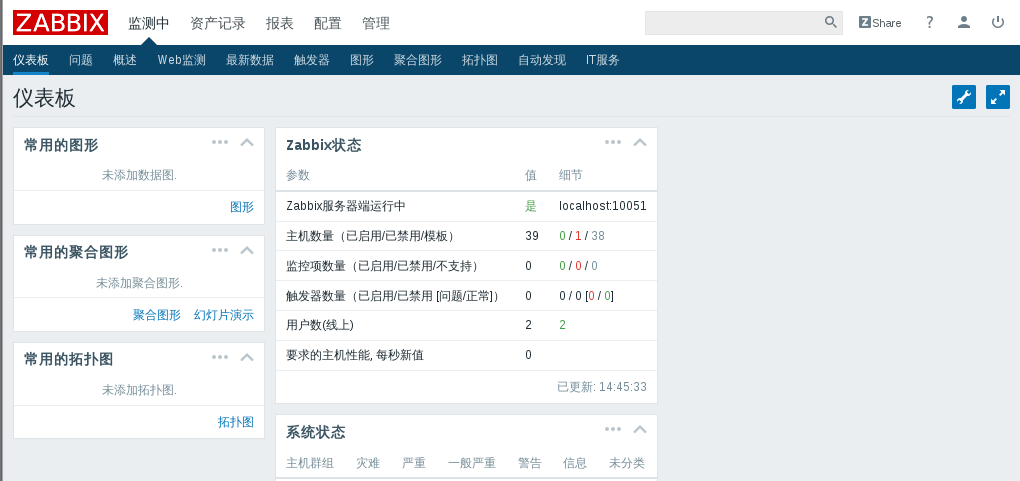Screen dimensions: 1020x481
Task: Open the IT服务 submenu tab
Action: point(603,60)
